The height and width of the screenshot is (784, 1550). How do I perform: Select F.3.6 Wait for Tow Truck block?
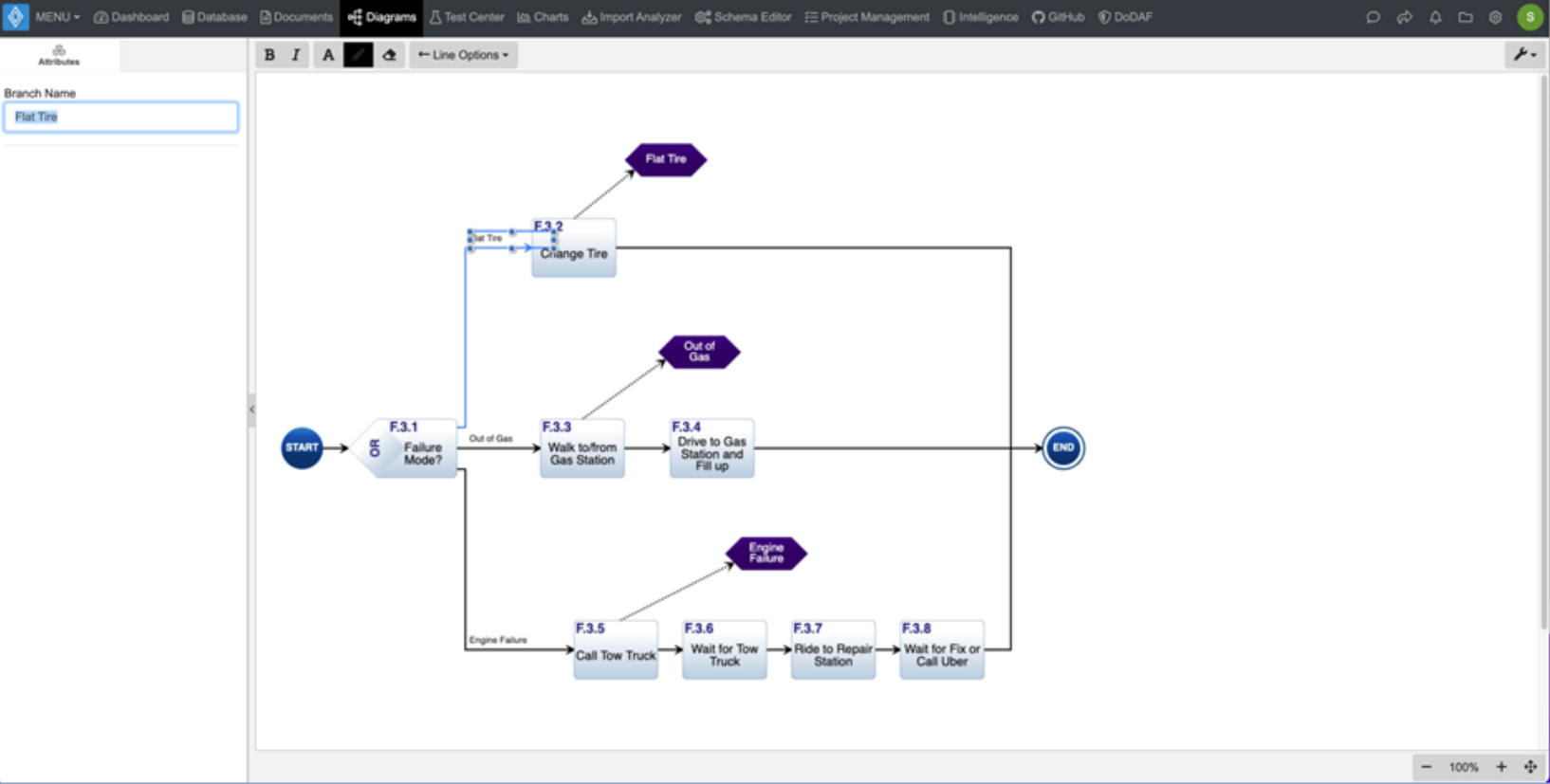725,649
